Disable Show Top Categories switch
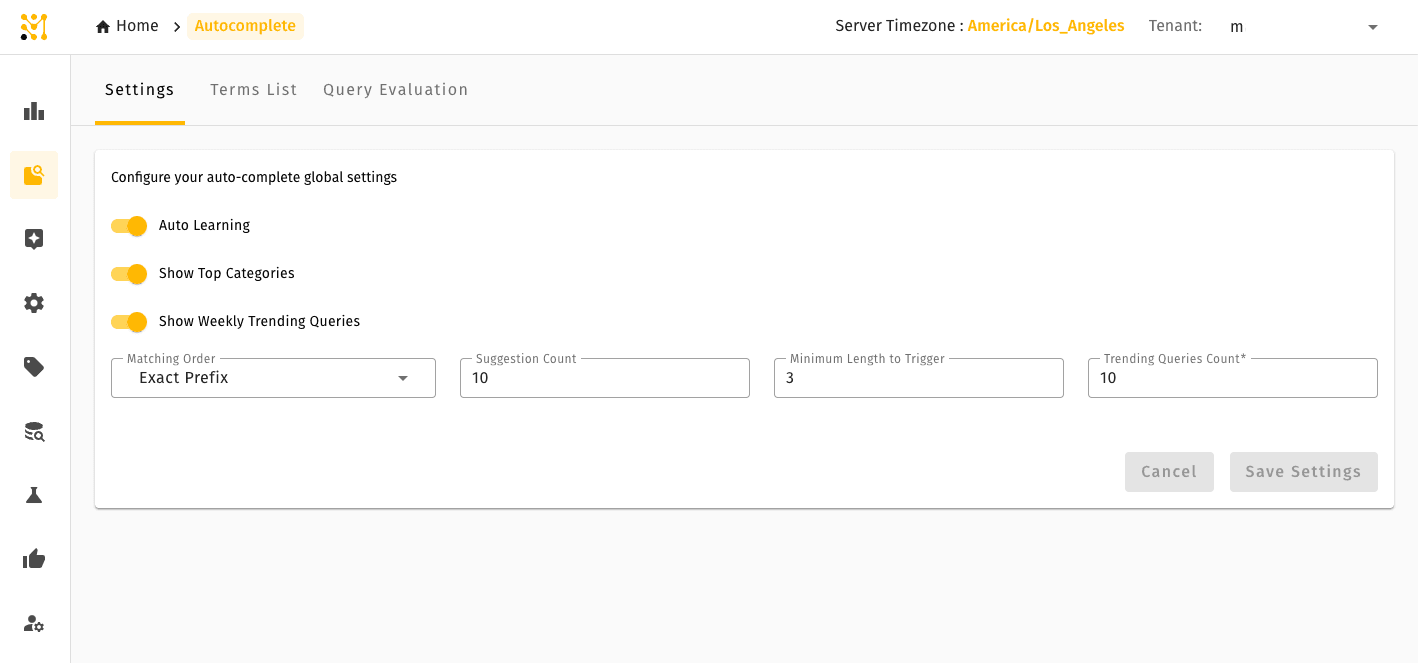The width and height of the screenshot is (1418, 663). click(x=129, y=274)
